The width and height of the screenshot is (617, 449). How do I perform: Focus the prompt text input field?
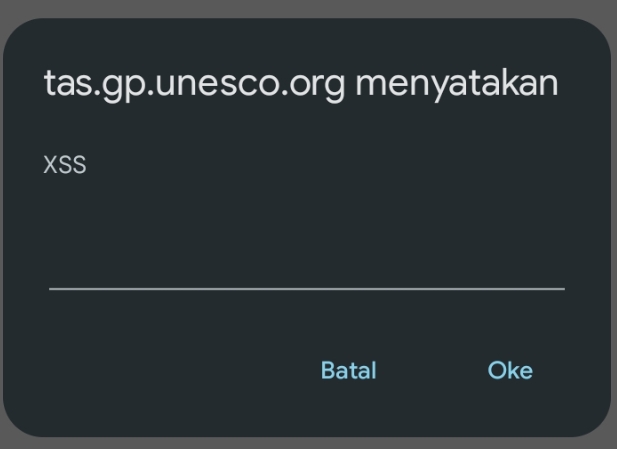pyautogui.click(x=306, y=265)
